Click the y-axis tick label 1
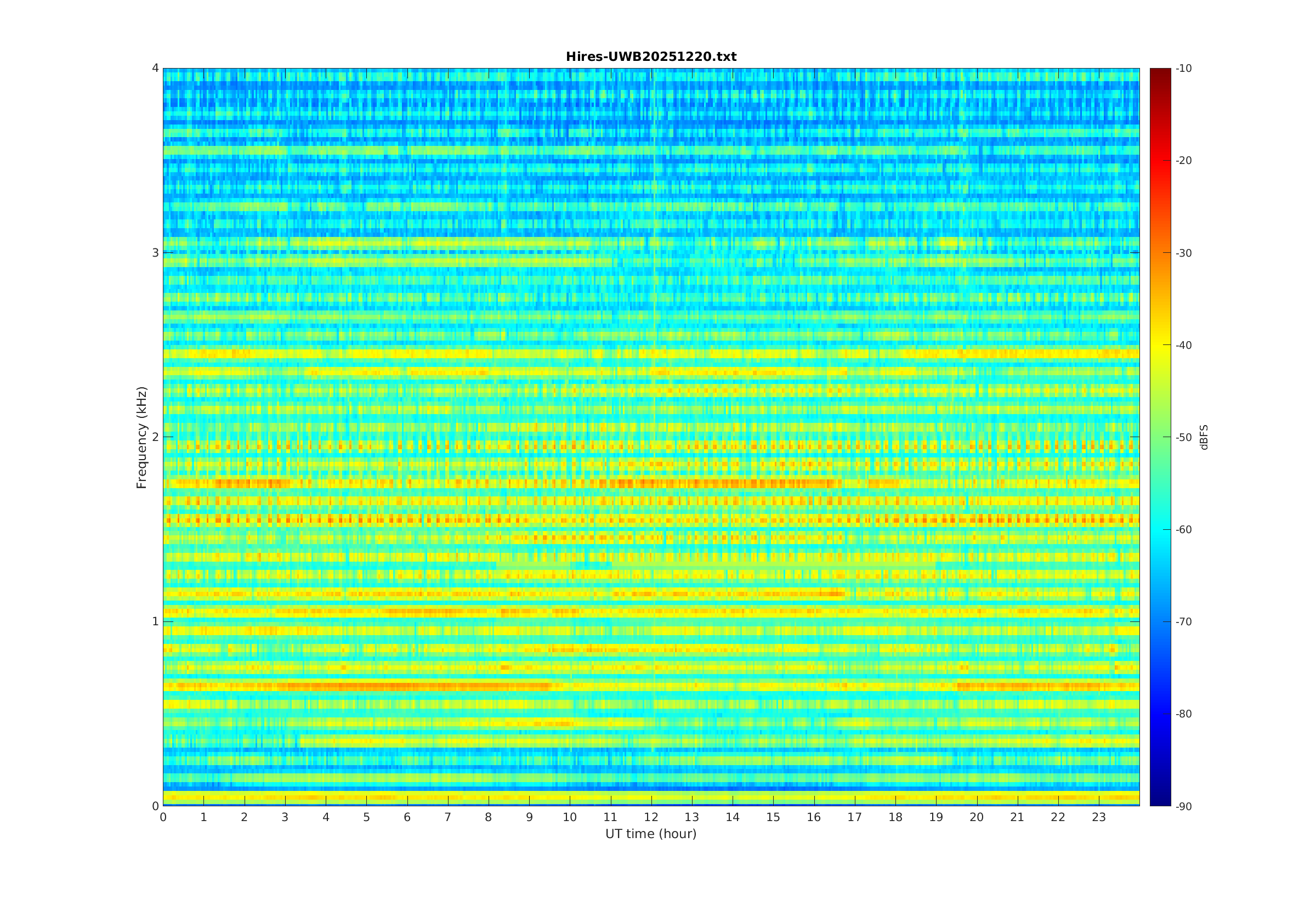This screenshot has height=905, width=1316. coord(155,621)
